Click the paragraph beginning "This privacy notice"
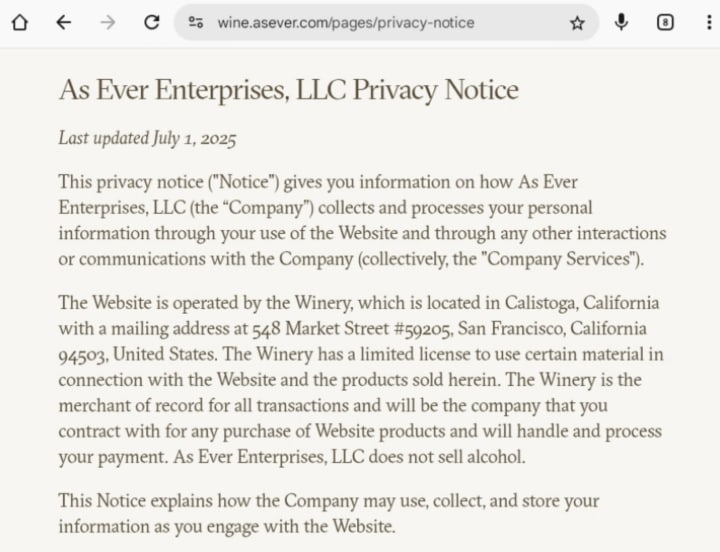This screenshot has width=720, height=552. coord(360,220)
